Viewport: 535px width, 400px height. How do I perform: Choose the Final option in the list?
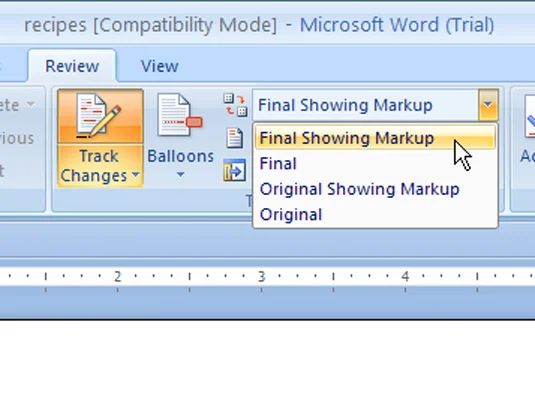[375, 163]
